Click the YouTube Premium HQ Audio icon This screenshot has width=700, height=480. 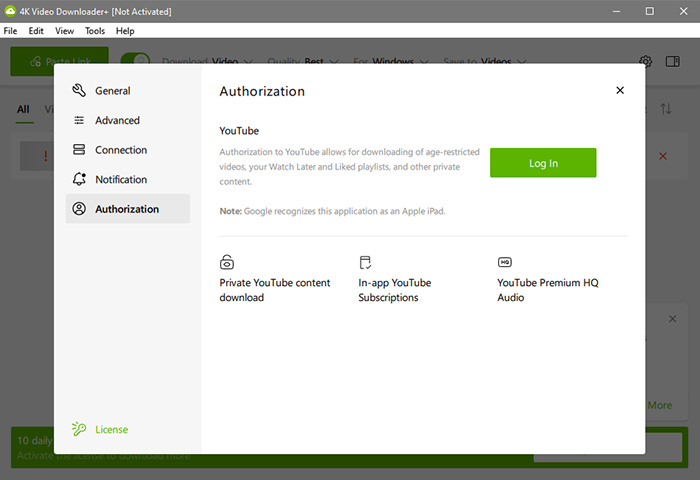tap(505, 262)
